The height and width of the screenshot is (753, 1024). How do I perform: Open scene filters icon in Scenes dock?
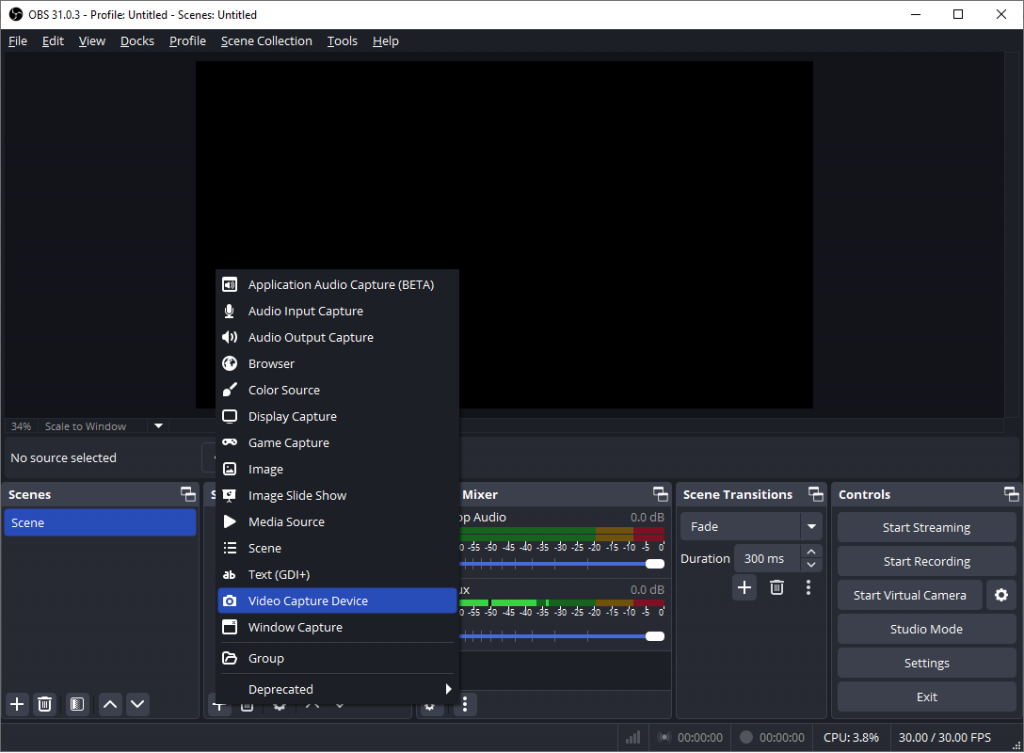pyautogui.click(x=77, y=704)
